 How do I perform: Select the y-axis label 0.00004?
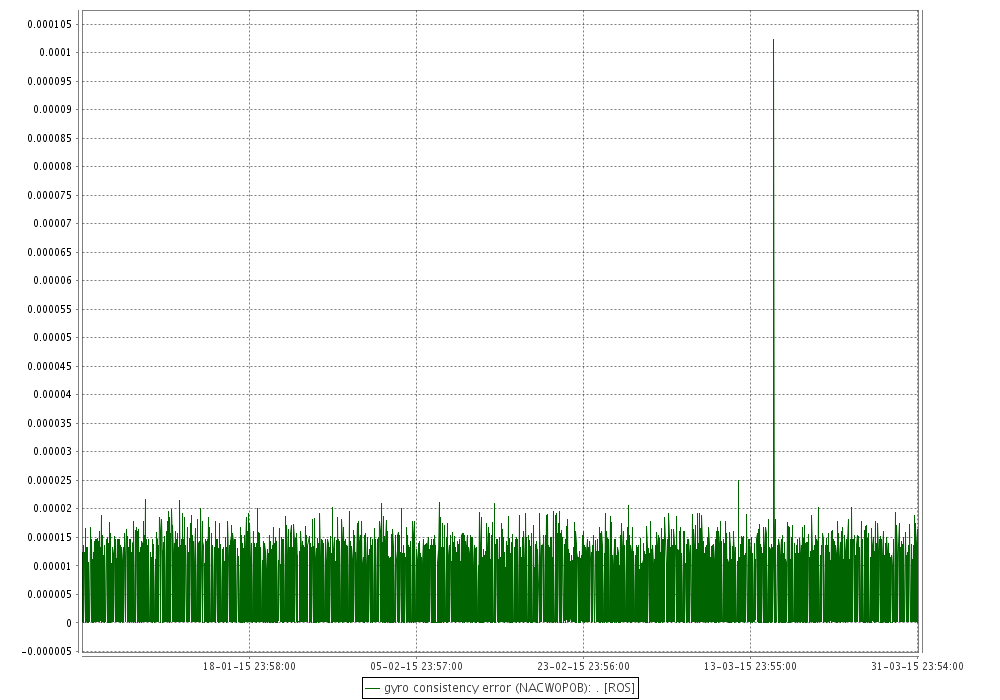tap(52, 395)
